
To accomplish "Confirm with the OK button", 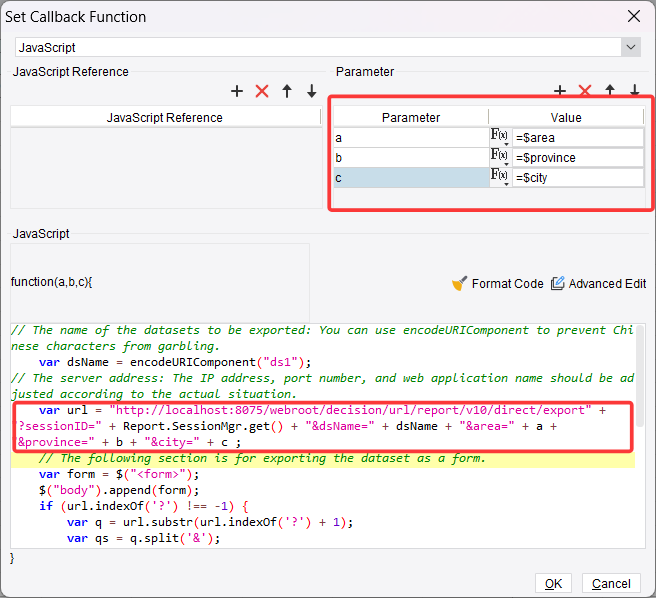I will tap(553, 583).
